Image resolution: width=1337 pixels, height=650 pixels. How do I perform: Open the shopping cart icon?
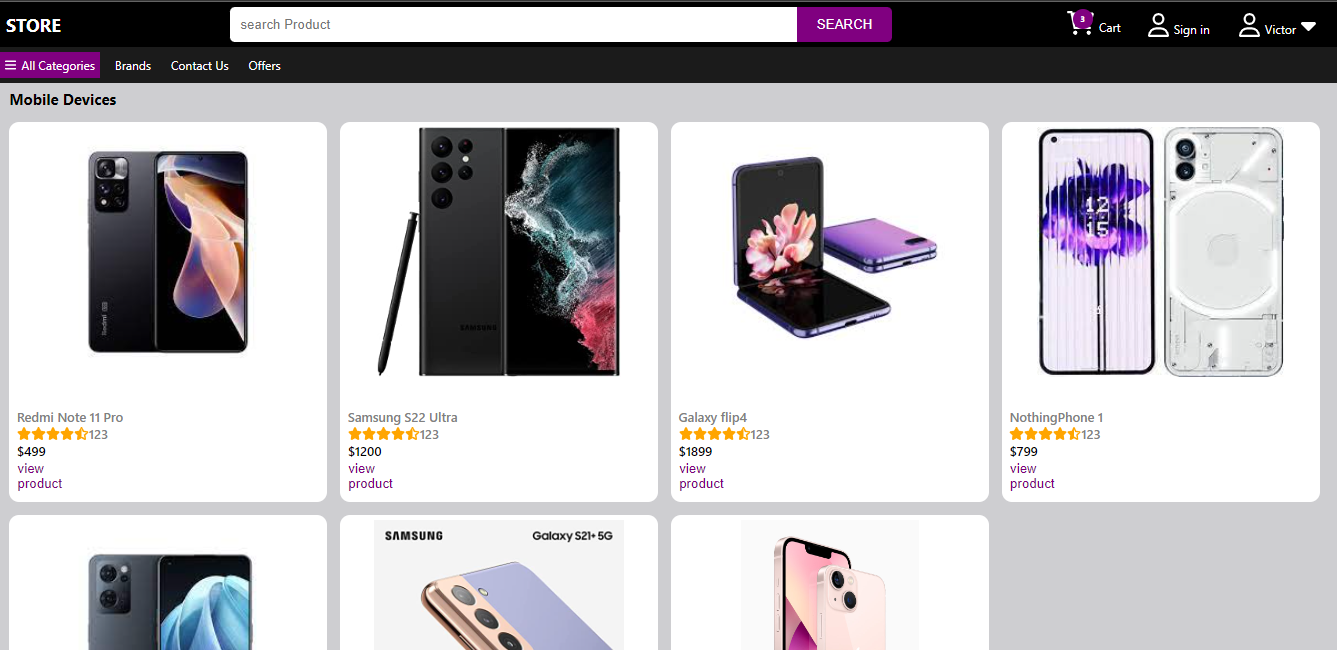[1080, 25]
